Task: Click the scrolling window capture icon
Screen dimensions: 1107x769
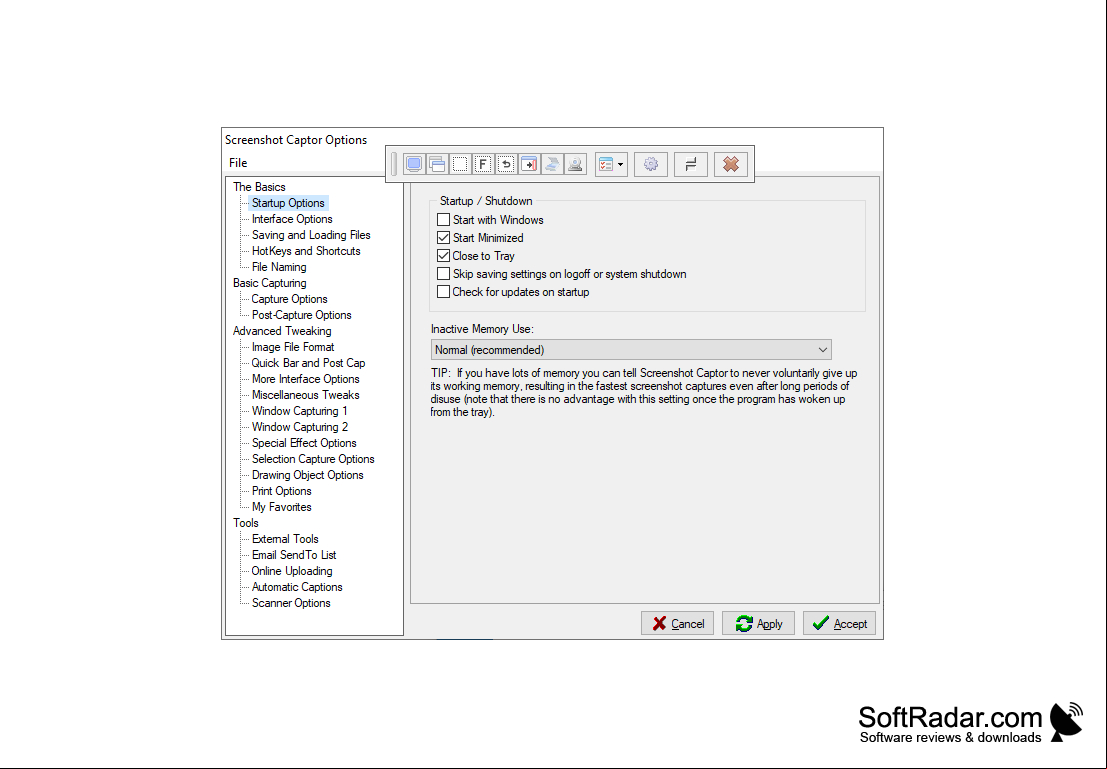Action: [529, 165]
